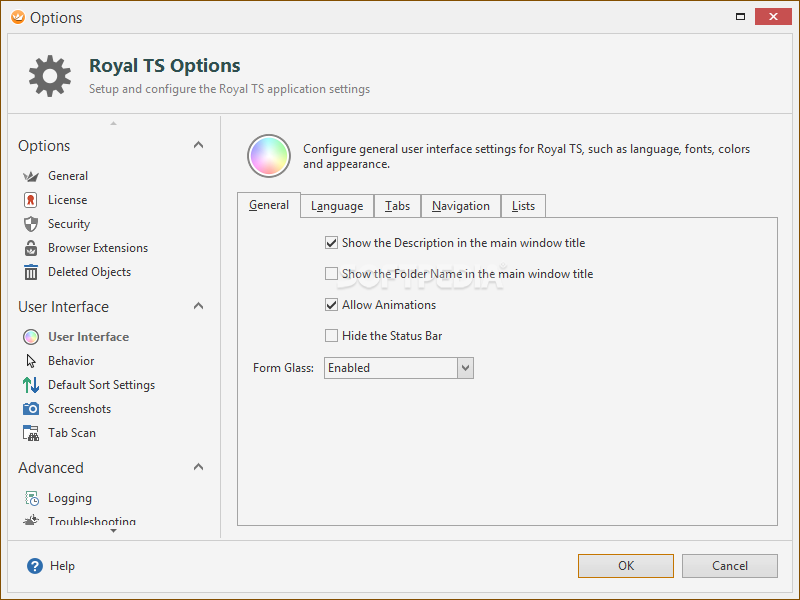
Task: Uncheck Show the Description in main window title
Action: 331,243
